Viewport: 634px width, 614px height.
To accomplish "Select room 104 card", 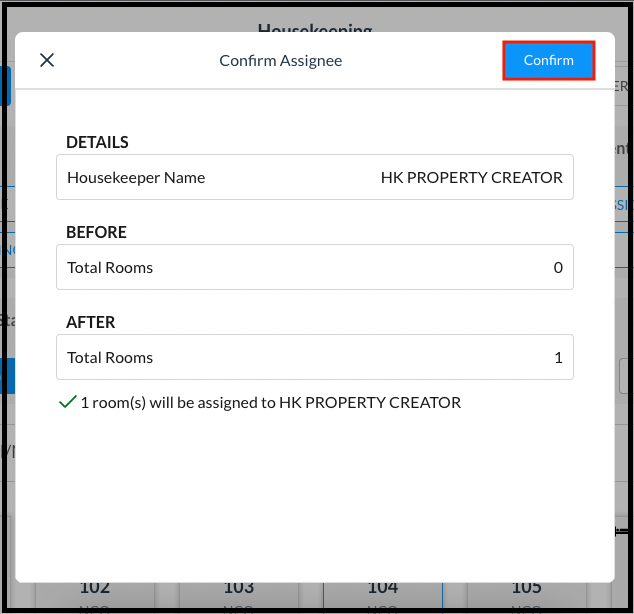I will coord(383,593).
